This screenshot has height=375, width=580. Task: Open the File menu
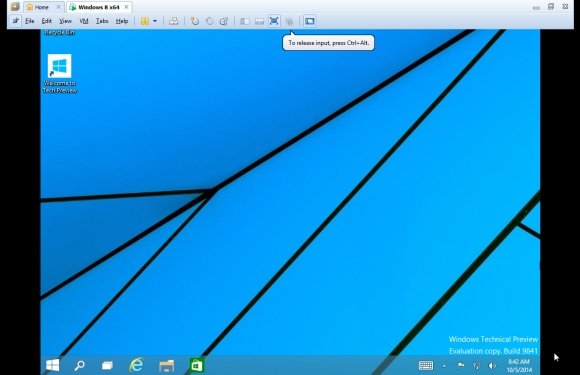pos(30,21)
